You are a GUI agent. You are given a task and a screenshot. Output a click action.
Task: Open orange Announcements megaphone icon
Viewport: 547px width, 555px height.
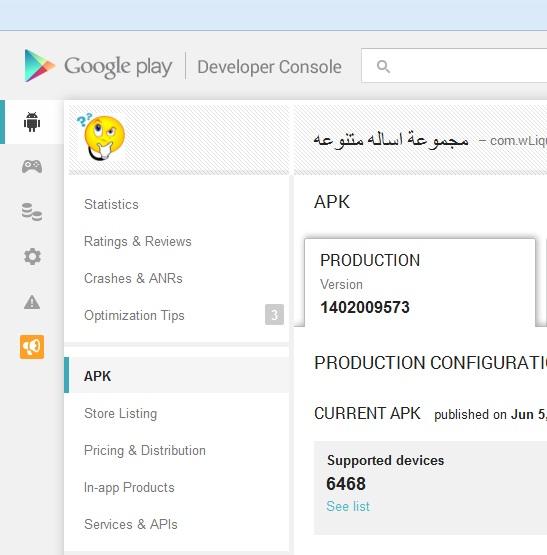point(32,347)
